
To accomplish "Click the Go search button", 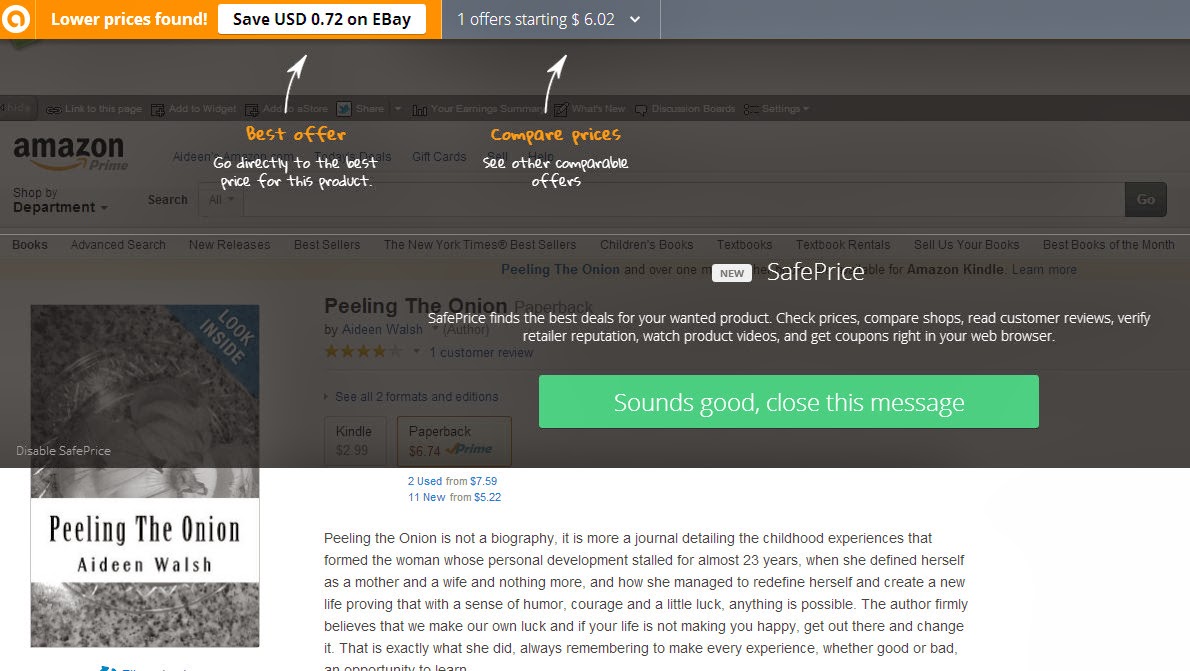I will click(x=1145, y=200).
